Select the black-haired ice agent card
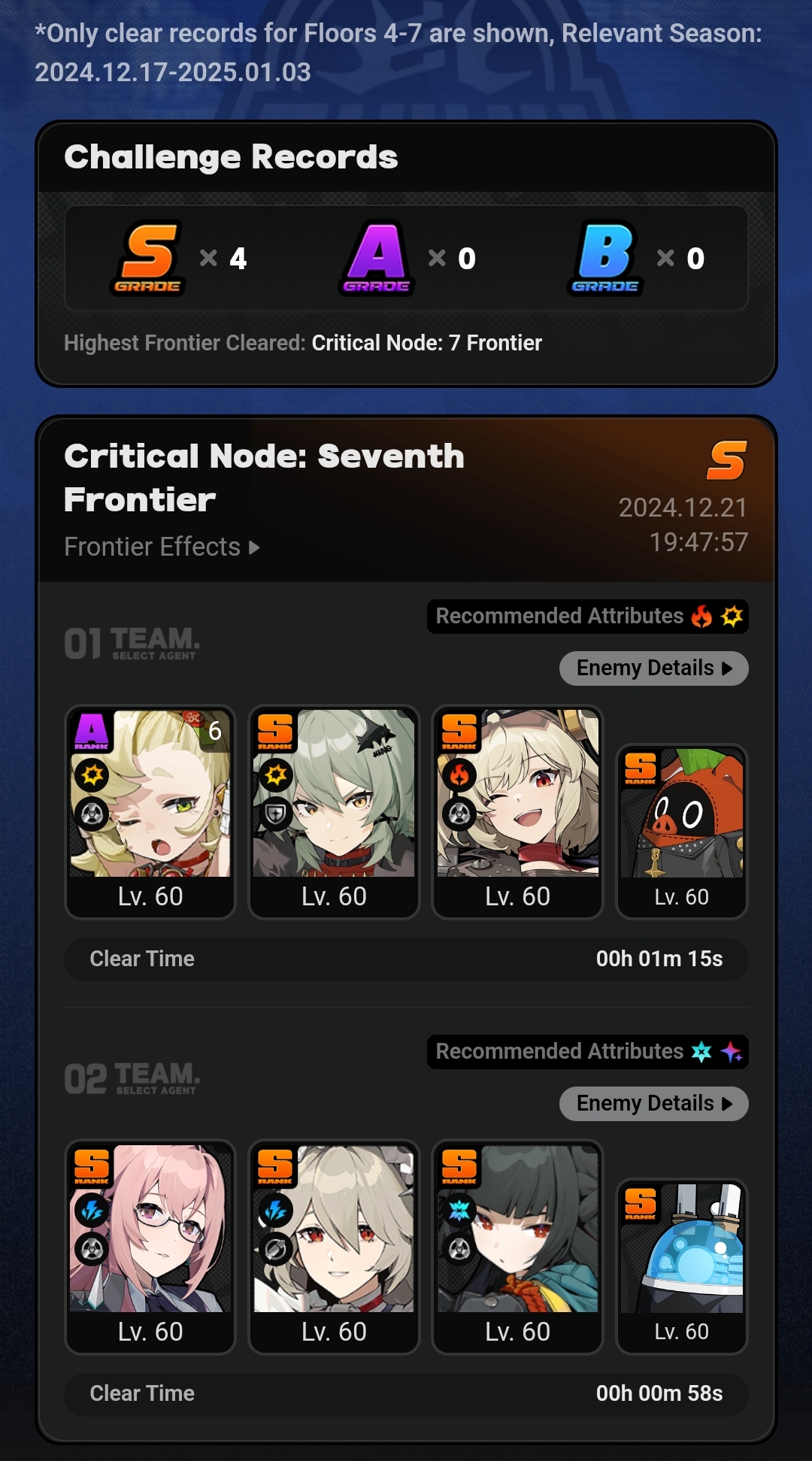 (518, 1247)
